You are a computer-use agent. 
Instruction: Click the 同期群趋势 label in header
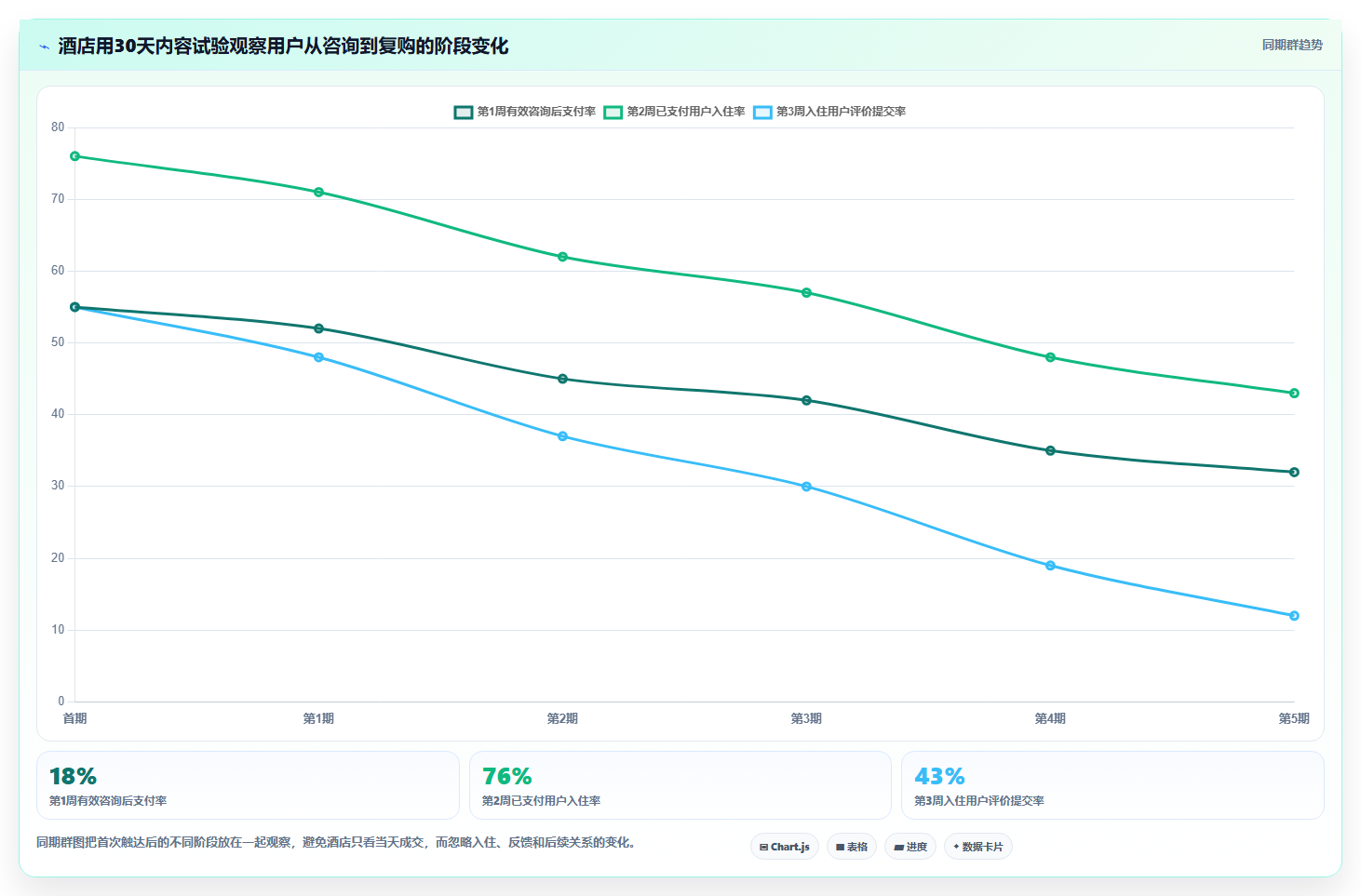point(1292,45)
